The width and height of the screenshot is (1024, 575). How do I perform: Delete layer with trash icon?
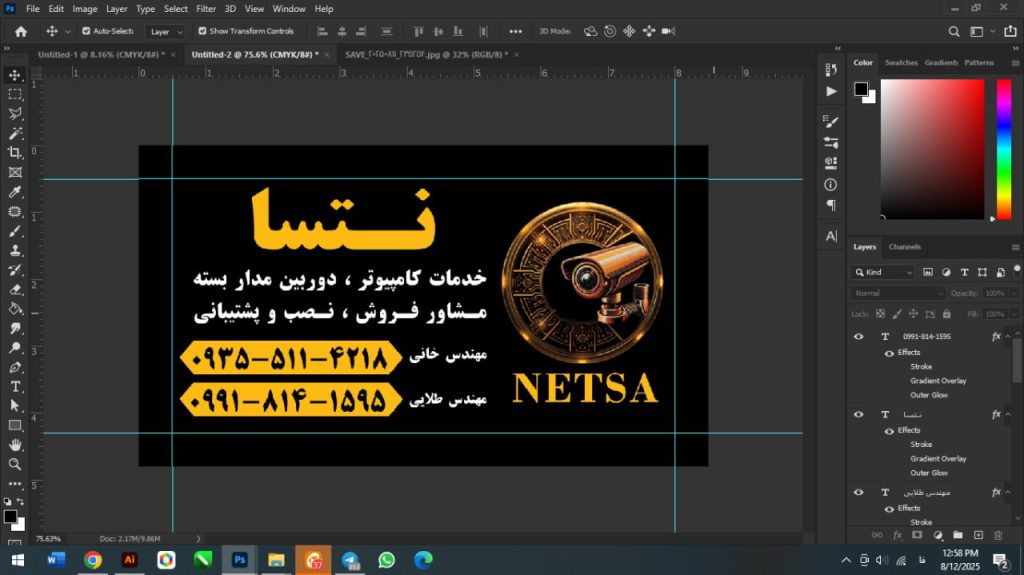point(998,535)
